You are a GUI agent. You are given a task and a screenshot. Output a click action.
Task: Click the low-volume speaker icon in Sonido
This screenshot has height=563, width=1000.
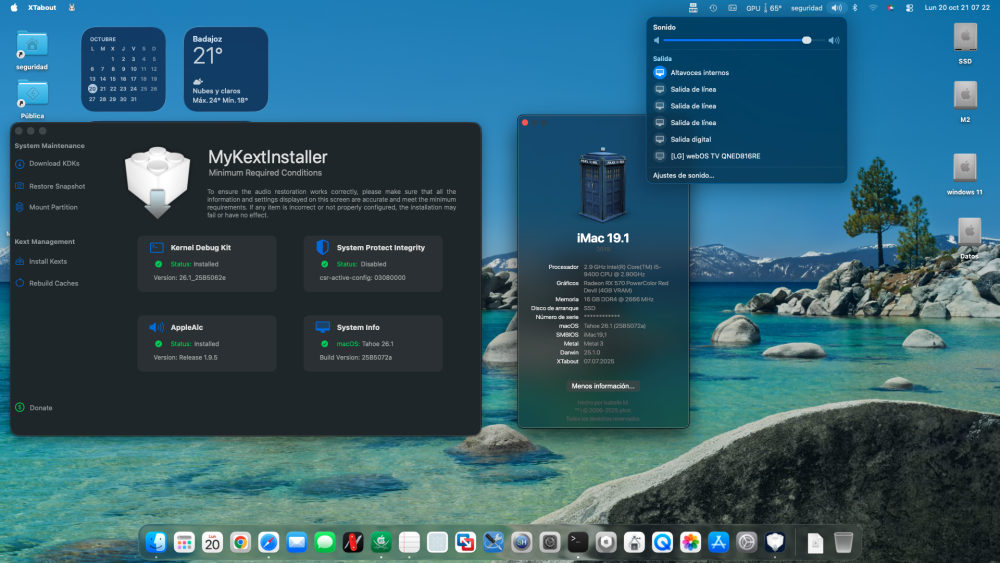tap(656, 40)
